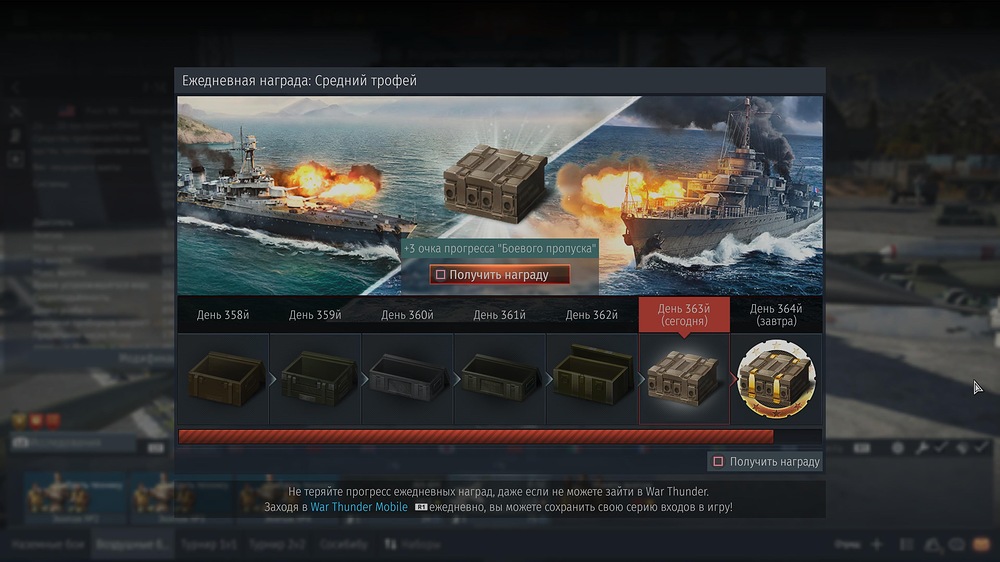The image size is (1000, 562).
Task: Select the Day 361 dark crate
Action: pyautogui.click(x=501, y=379)
